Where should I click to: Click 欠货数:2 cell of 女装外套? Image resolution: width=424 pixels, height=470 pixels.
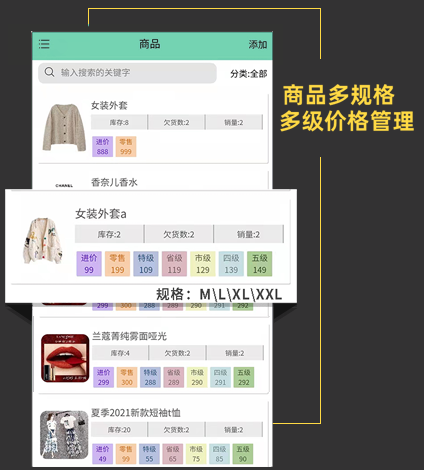pos(176,122)
